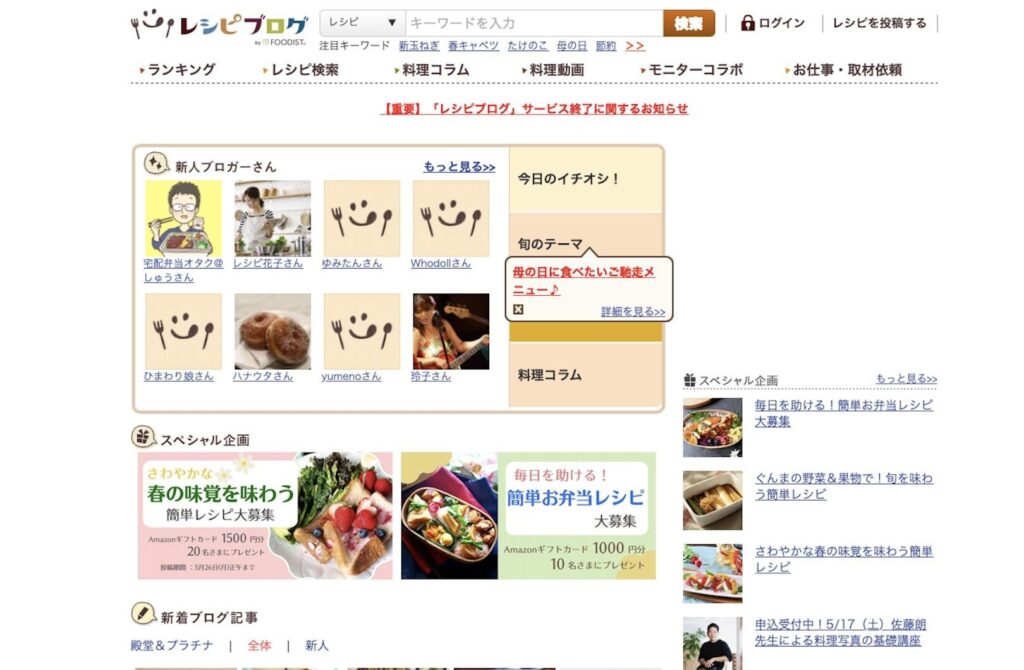The image size is (1024, 670).
Task: Switch to the 新人 blog filter tab
Action: click(x=317, y=645)
